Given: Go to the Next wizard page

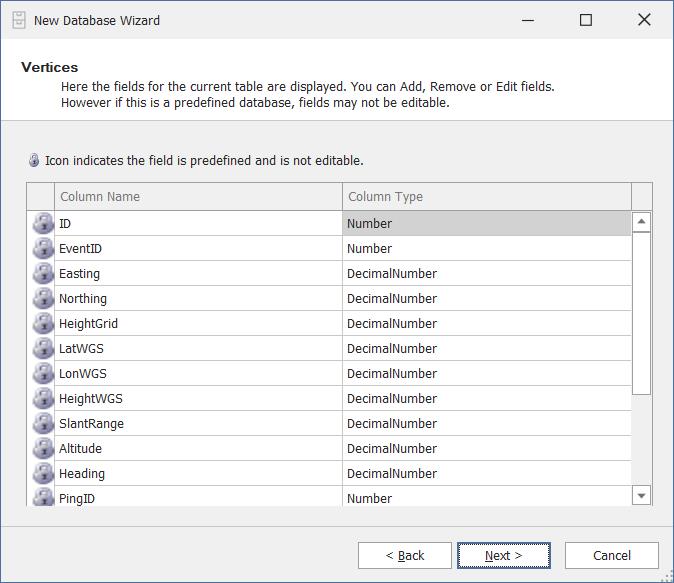Looking at the screenshot, I should point(503,555).
